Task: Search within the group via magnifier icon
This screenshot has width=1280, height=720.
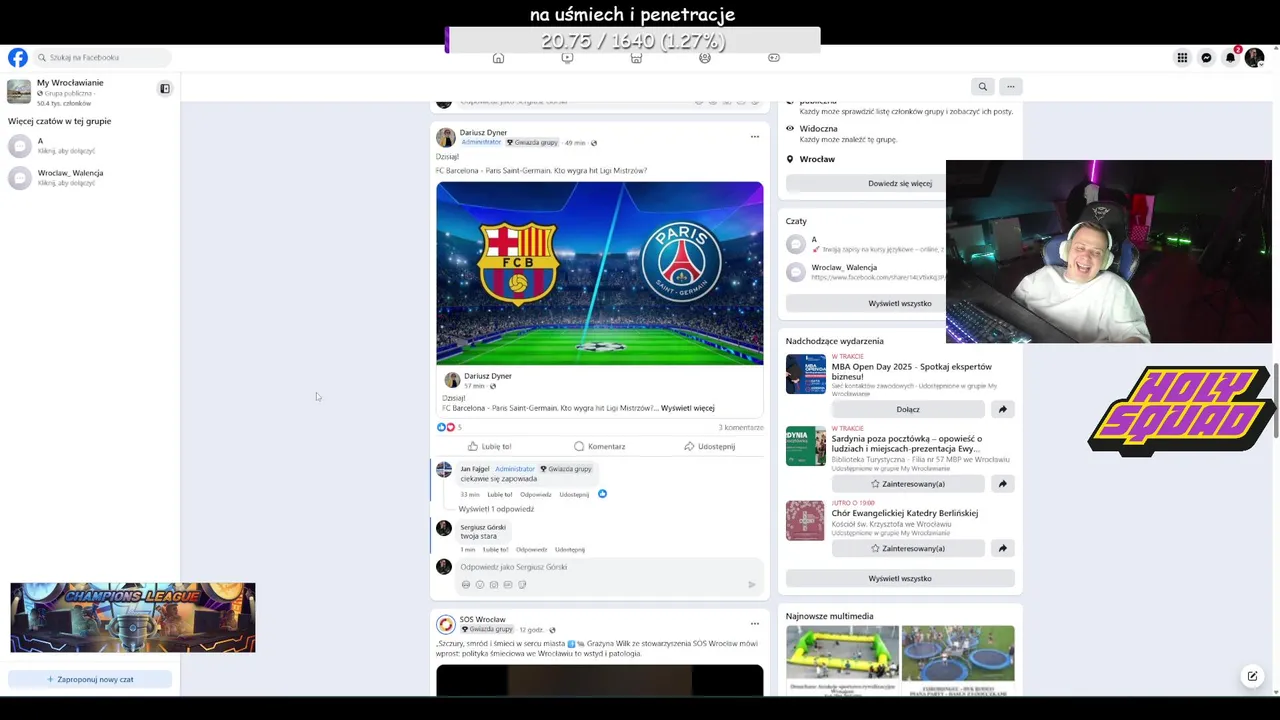Action: point(983,87)
